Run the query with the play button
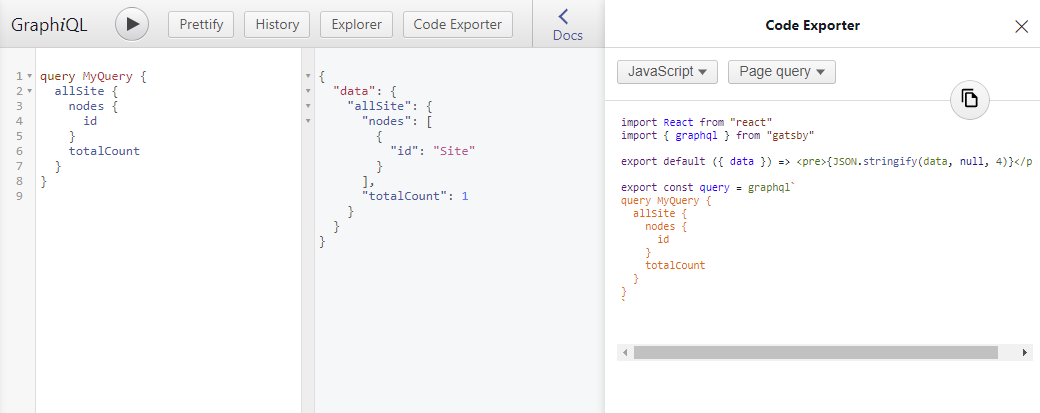 [132, 25]
